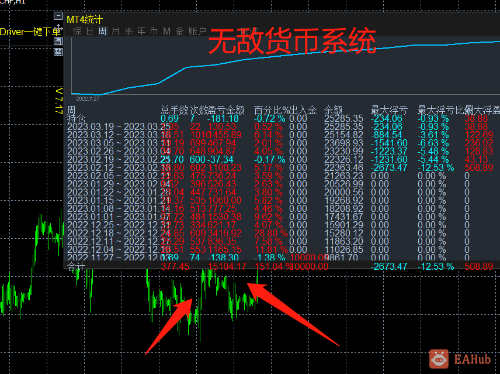
Task: Click the balance value 25154.82
Action: tap(344, 135)
